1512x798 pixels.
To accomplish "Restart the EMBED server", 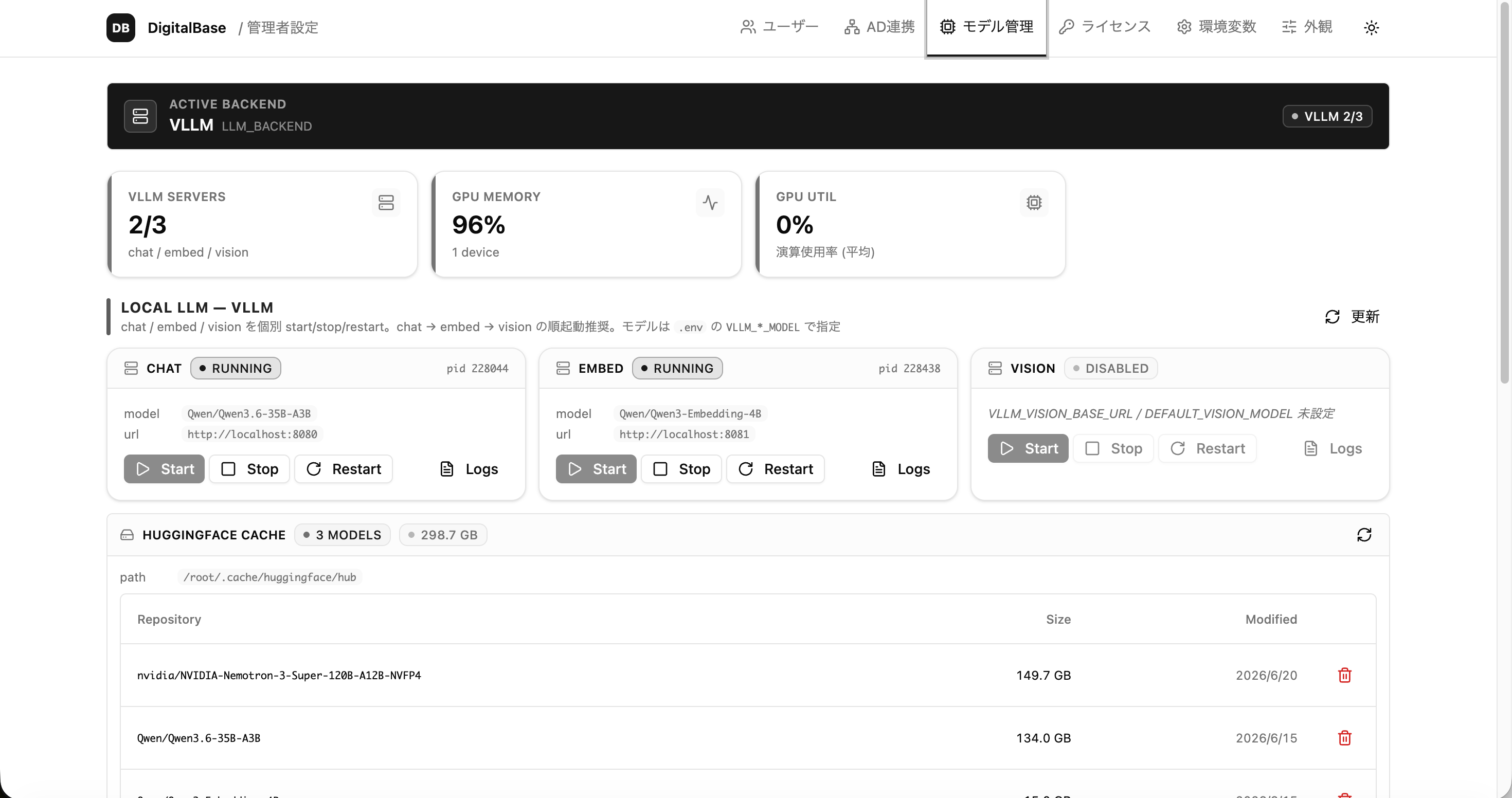I will tap(776, 469).
